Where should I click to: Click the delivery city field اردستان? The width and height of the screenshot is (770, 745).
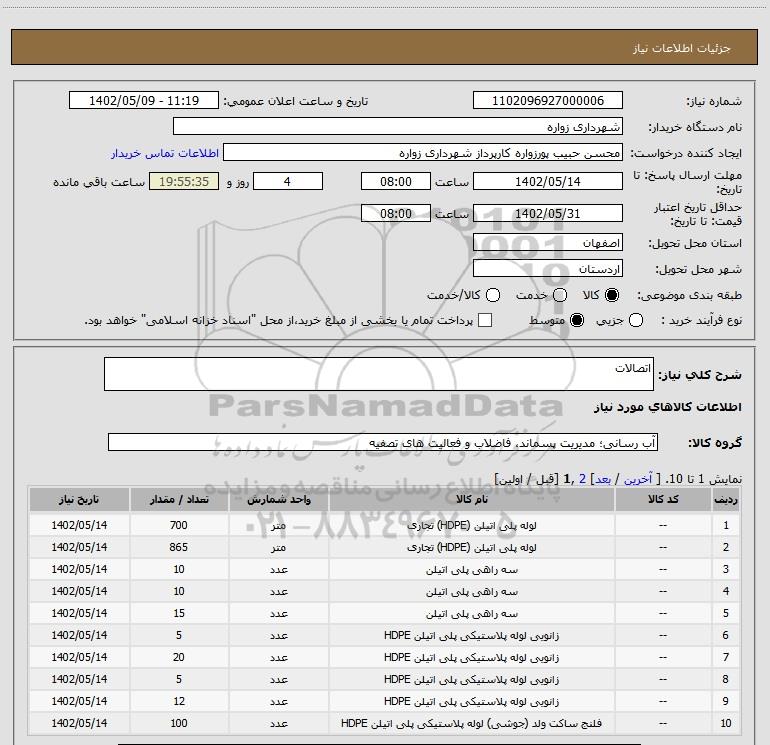[x=548, y=269]
